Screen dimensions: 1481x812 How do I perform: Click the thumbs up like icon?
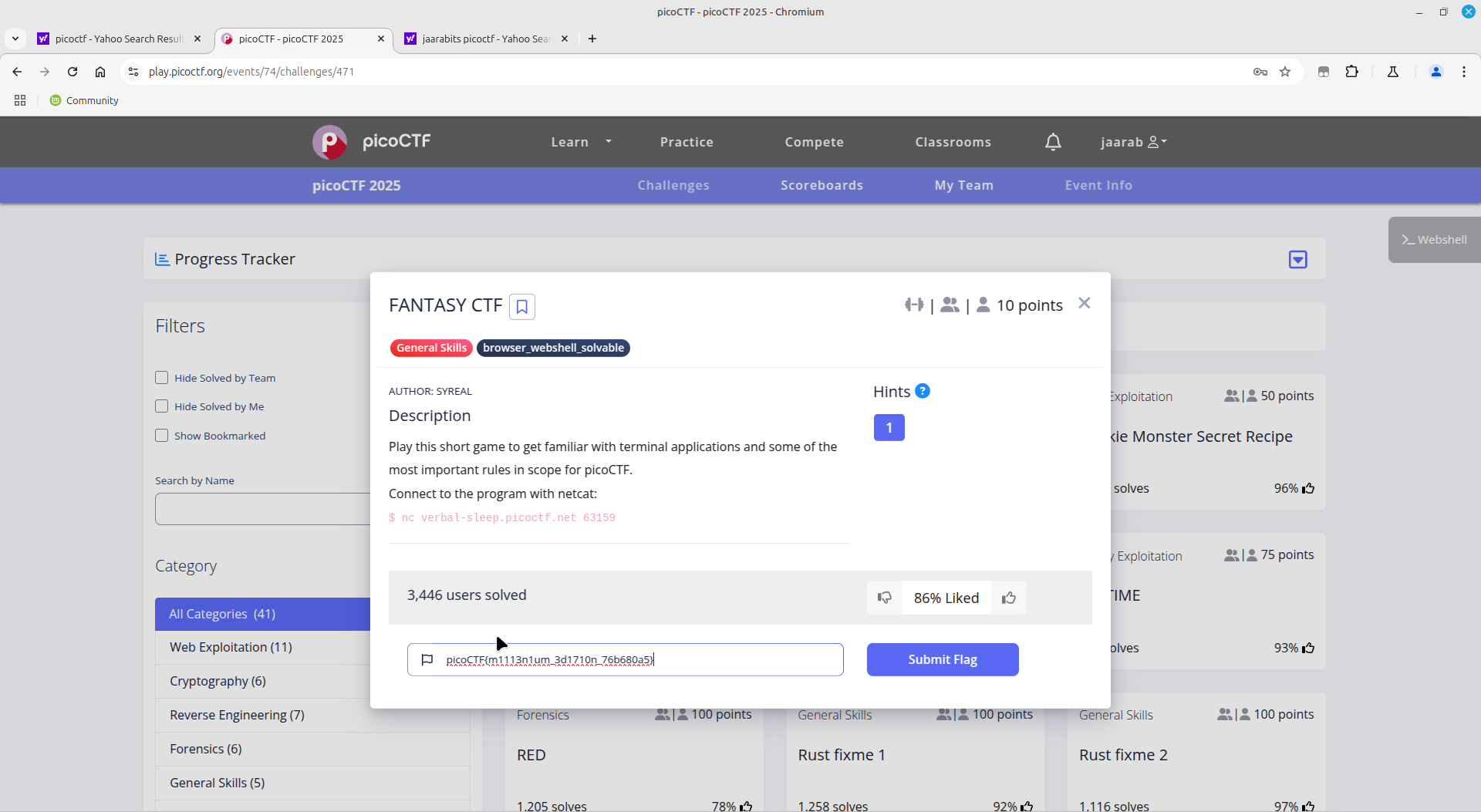[x=1008, y=598]
